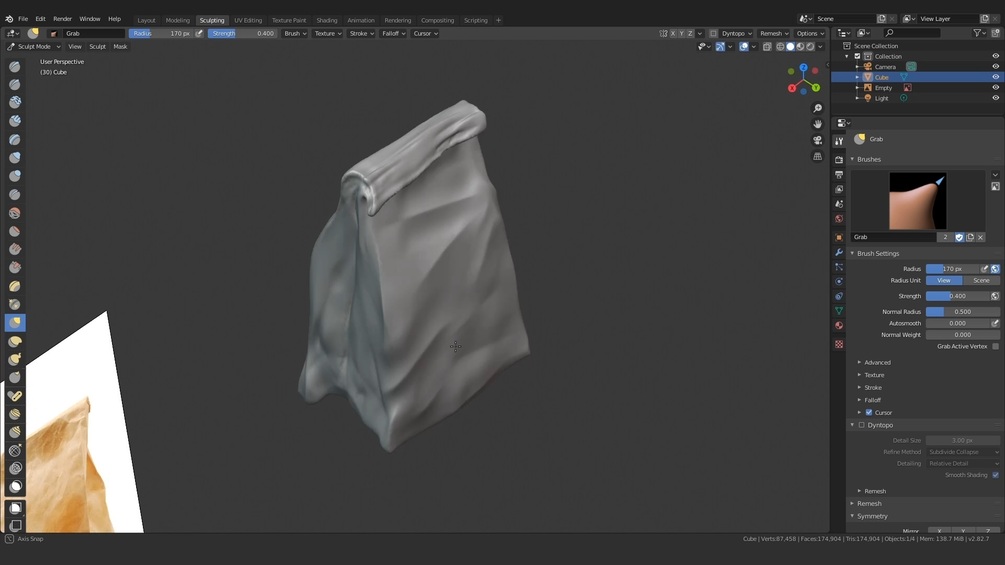Hide the Cube object in outliner
This screenshot has height=565, width=1005.
point(995,77)
